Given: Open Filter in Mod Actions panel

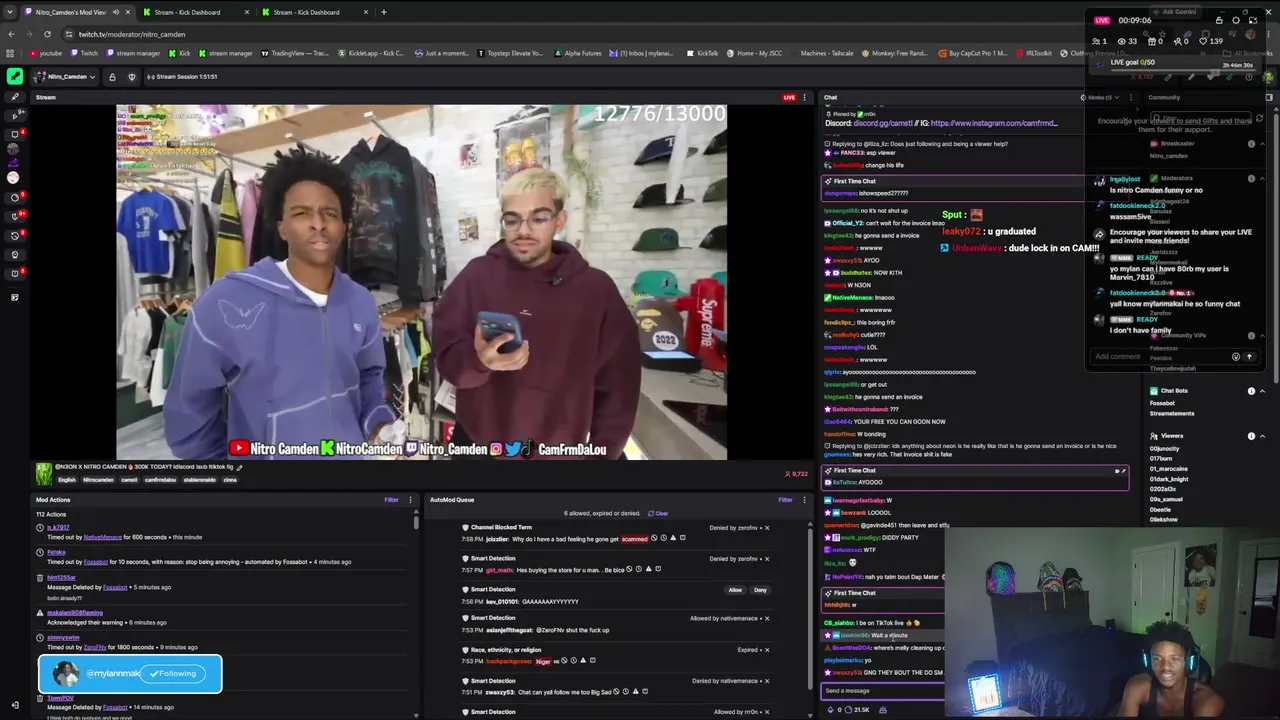Looking at the screenshot, I should (x=392, y=500).
